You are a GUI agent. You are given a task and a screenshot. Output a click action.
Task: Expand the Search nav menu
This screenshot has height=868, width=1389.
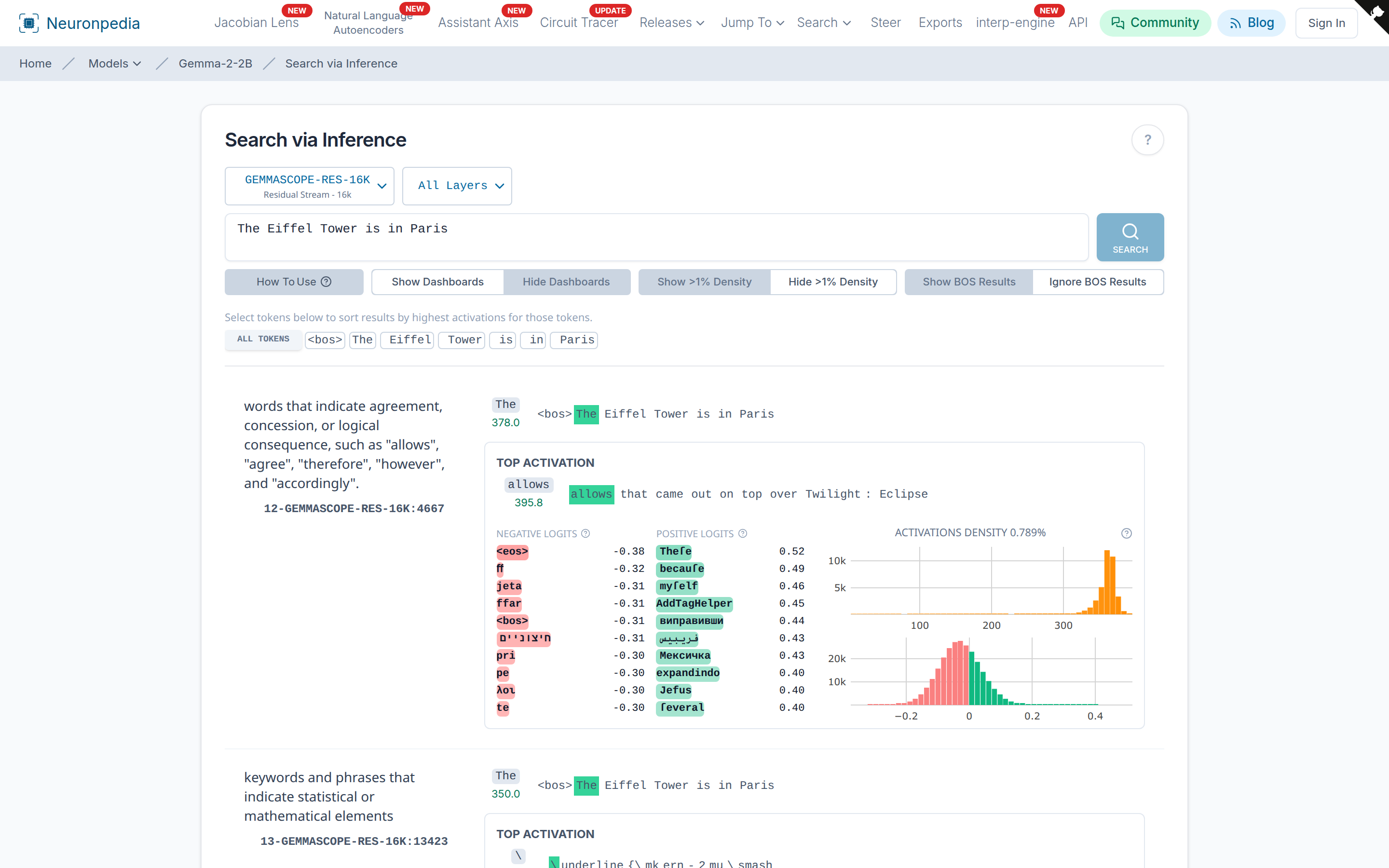[x=824, y=23]
